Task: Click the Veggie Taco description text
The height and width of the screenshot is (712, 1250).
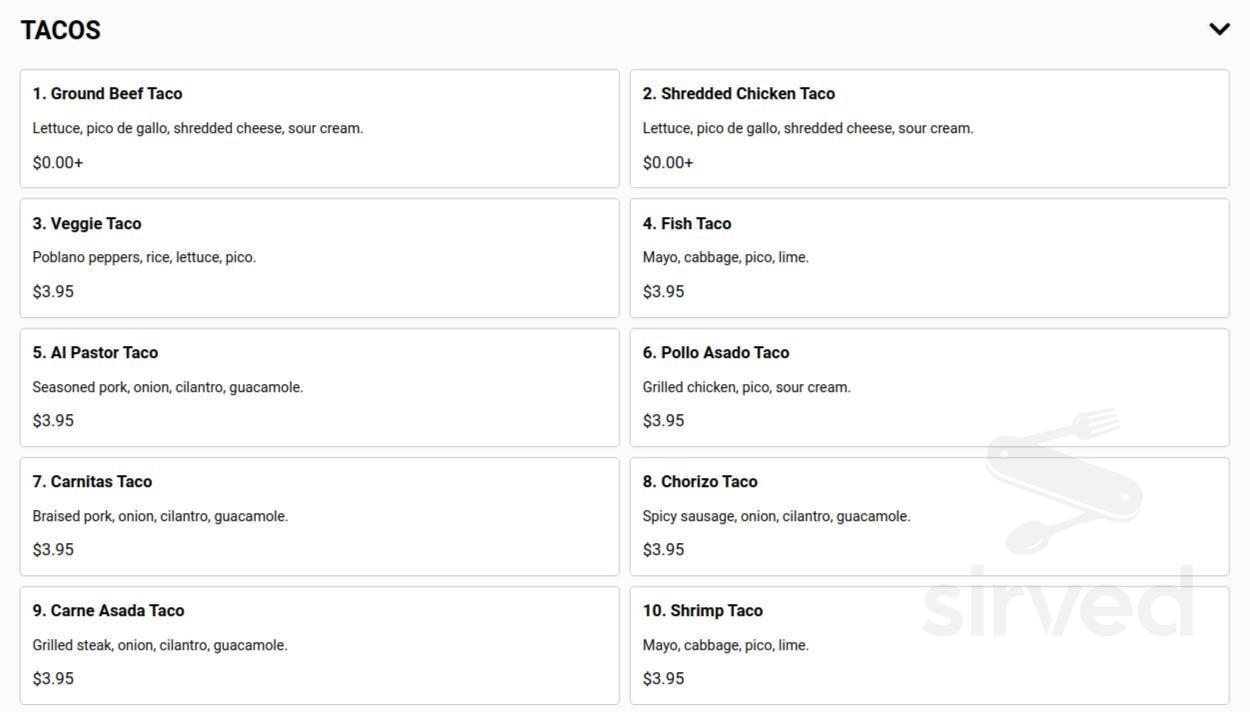Action: pos(144,256)
